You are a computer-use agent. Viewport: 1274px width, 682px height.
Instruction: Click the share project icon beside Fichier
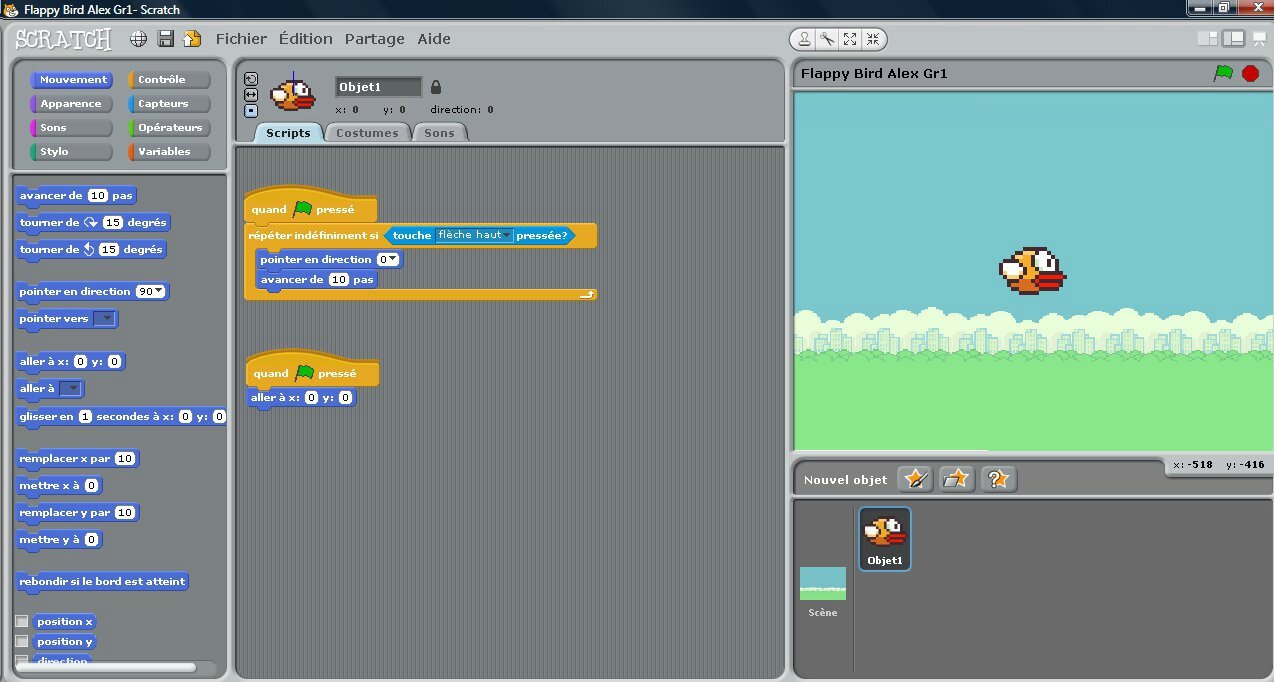pyautogui.click(x=192, y=39)
